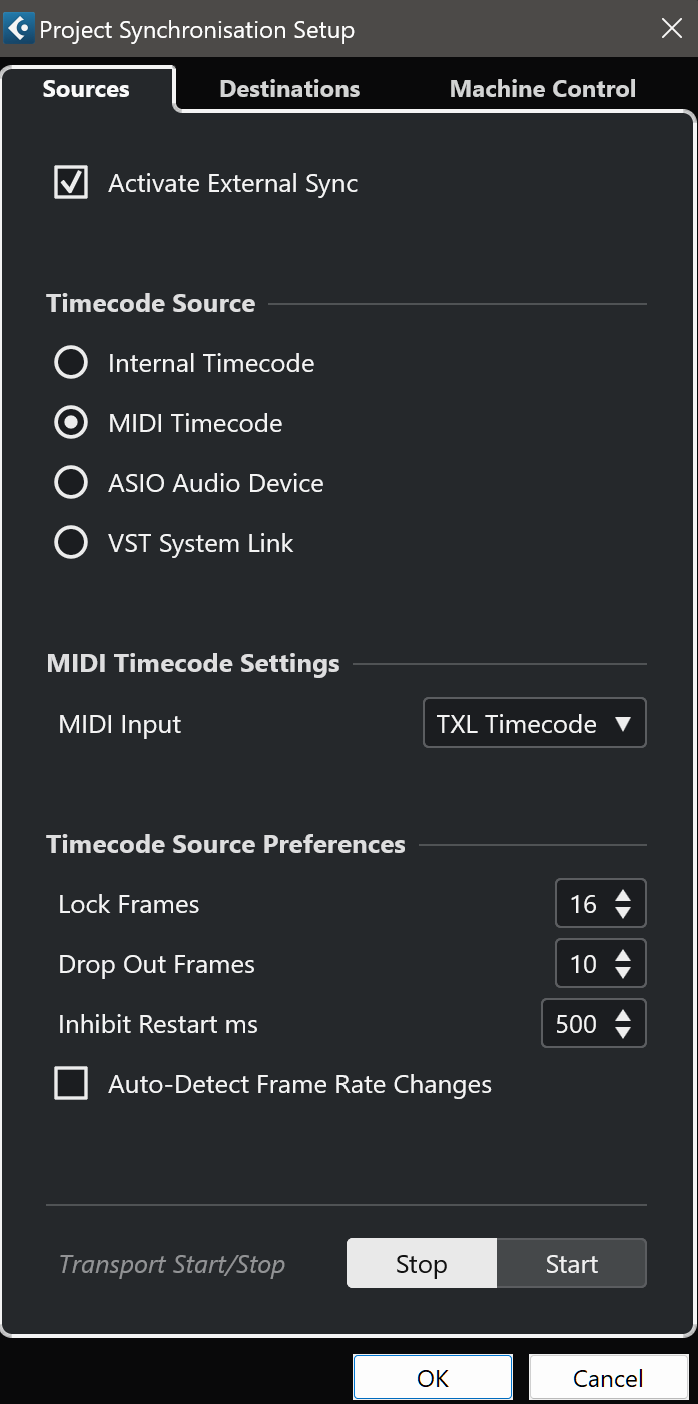Choose ASIO Audio Device as timecode source
Viewport: 698px width, 1404px height.
point(71,483)
